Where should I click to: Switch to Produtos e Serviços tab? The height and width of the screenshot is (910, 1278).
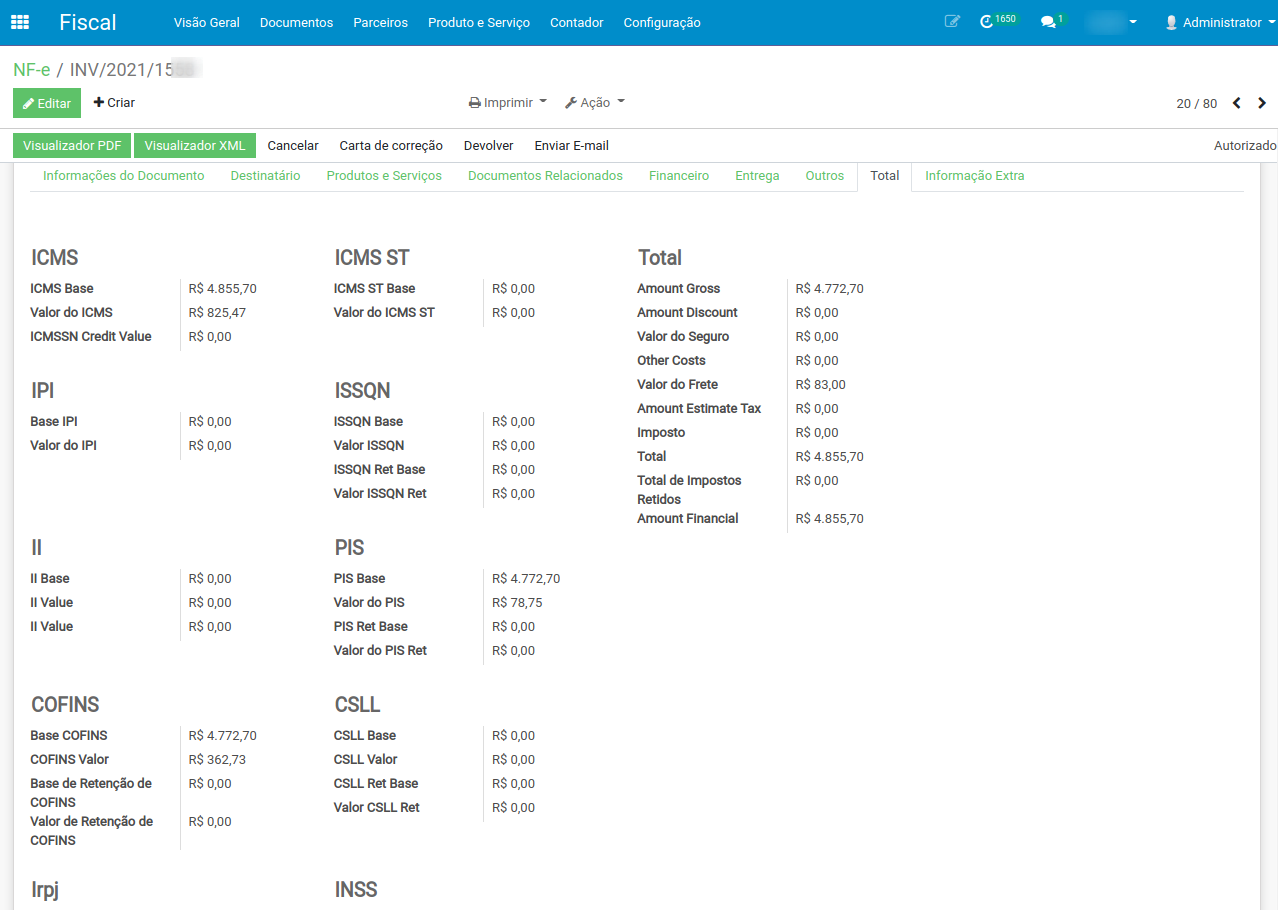click(x=384, y=176)
